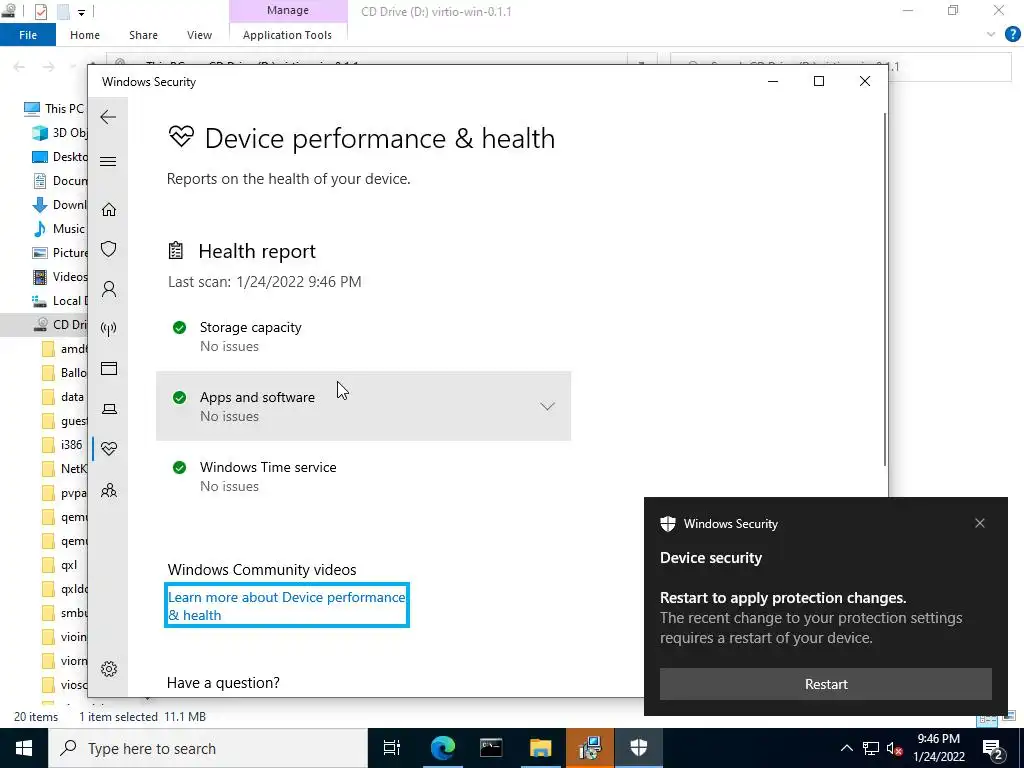Open the hamburger navigation menu in Windows Security
This screenshot has height=768, width=1024.
click(x=108, y=161)
